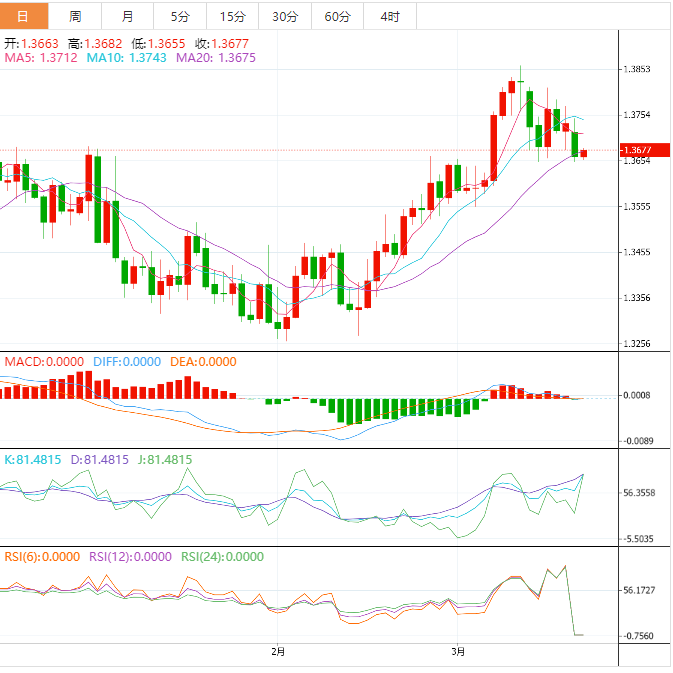Screen dimensions: 673x673
Task: Click the K:81.4815 KDJ label
Action: pyautogui.click(x=33, y=460)
